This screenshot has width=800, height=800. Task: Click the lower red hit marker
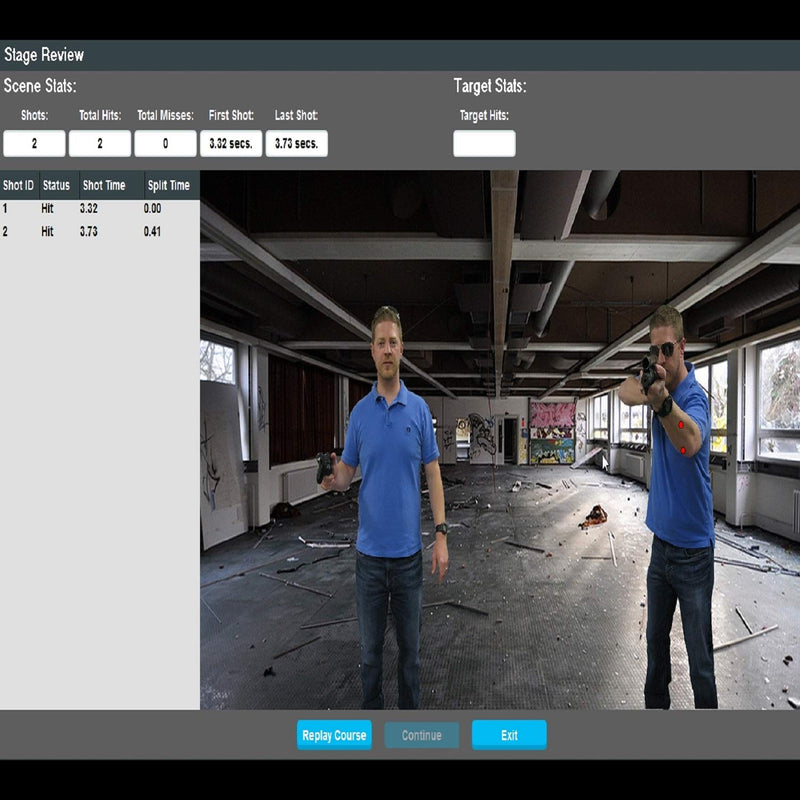684,451
